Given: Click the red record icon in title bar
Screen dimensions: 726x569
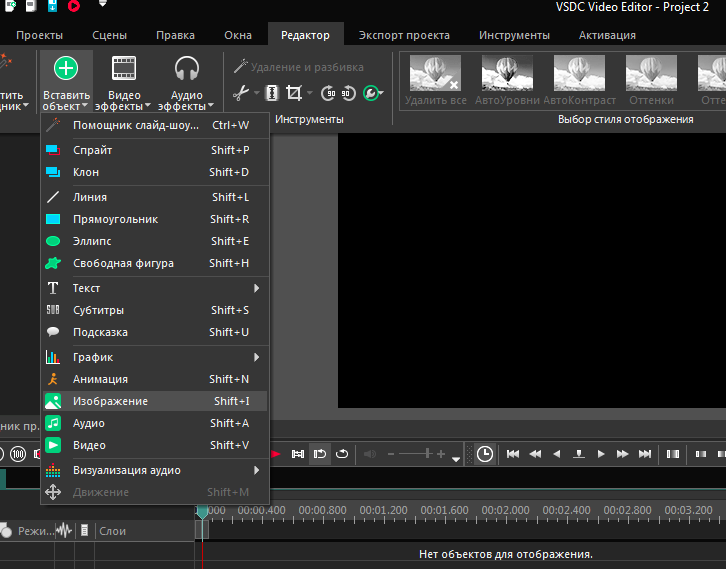Looking at the screenshot, I should (74, 6).
